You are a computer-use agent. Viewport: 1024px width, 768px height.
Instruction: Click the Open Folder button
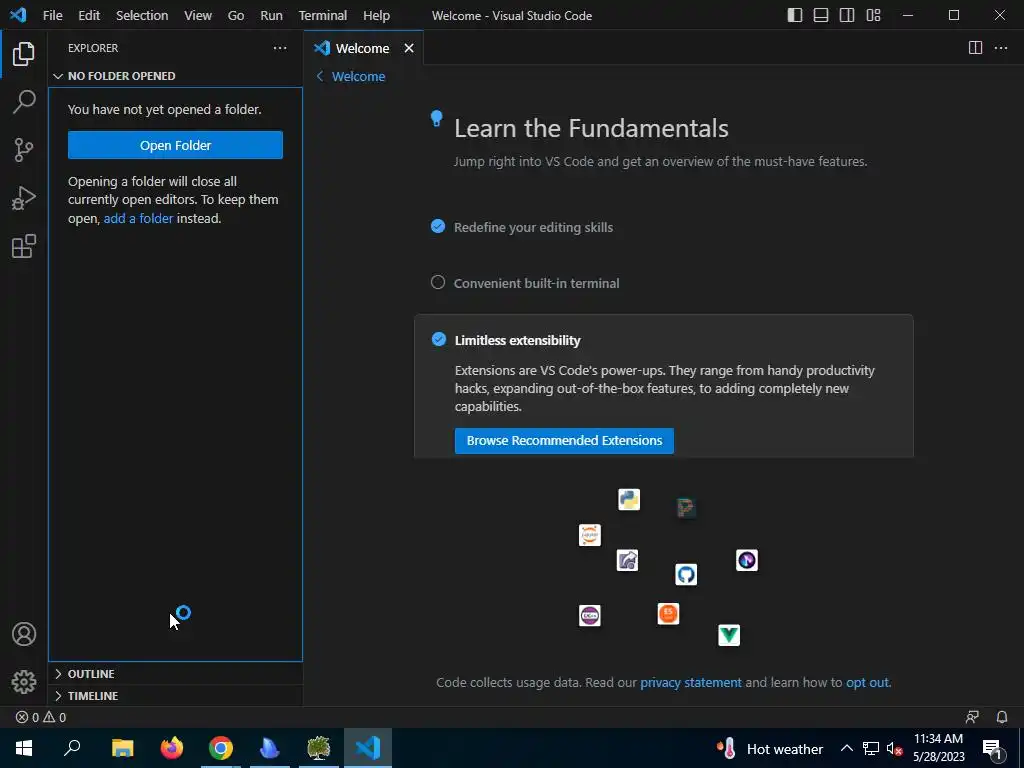click(175, 145)
